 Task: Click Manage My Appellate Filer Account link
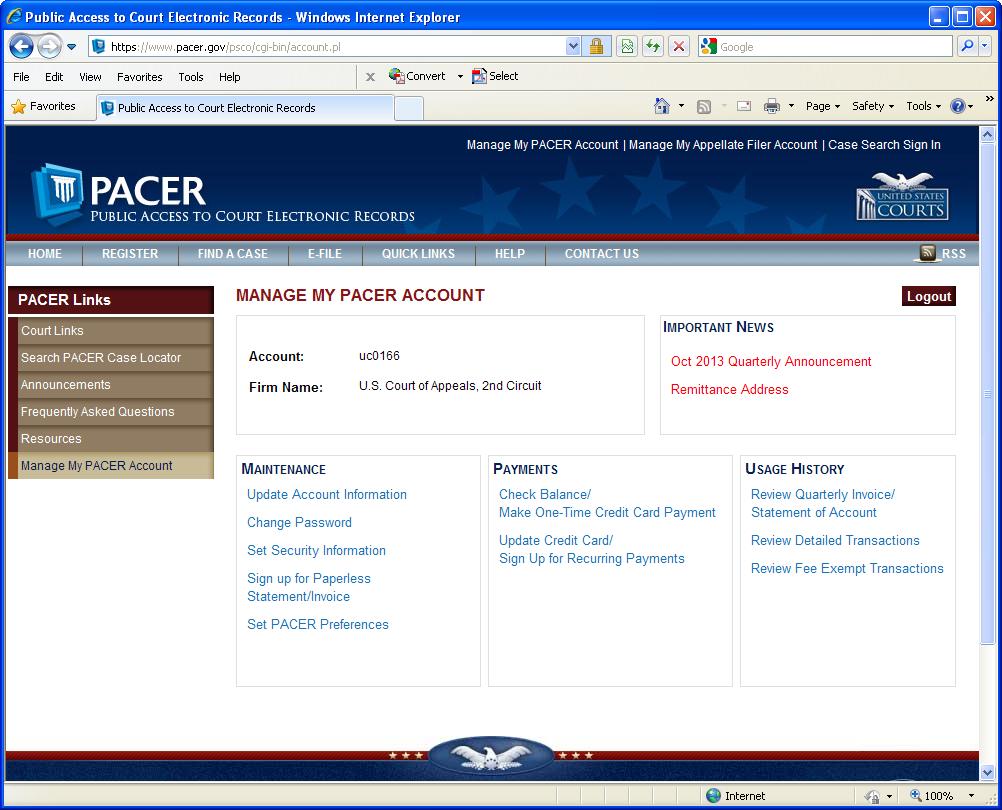(x=723, y=145)
